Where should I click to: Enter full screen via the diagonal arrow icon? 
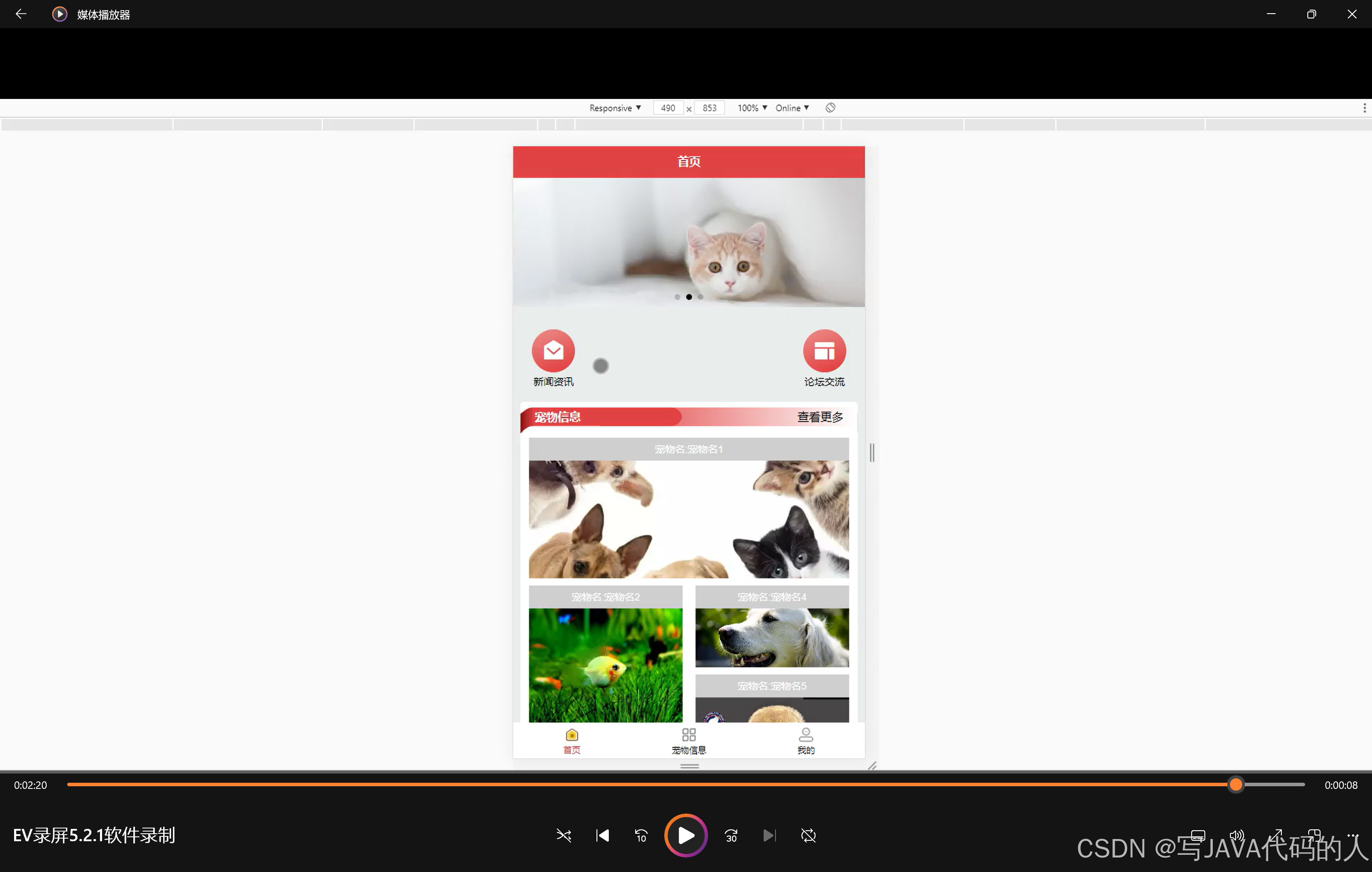tap(1275, 836)
